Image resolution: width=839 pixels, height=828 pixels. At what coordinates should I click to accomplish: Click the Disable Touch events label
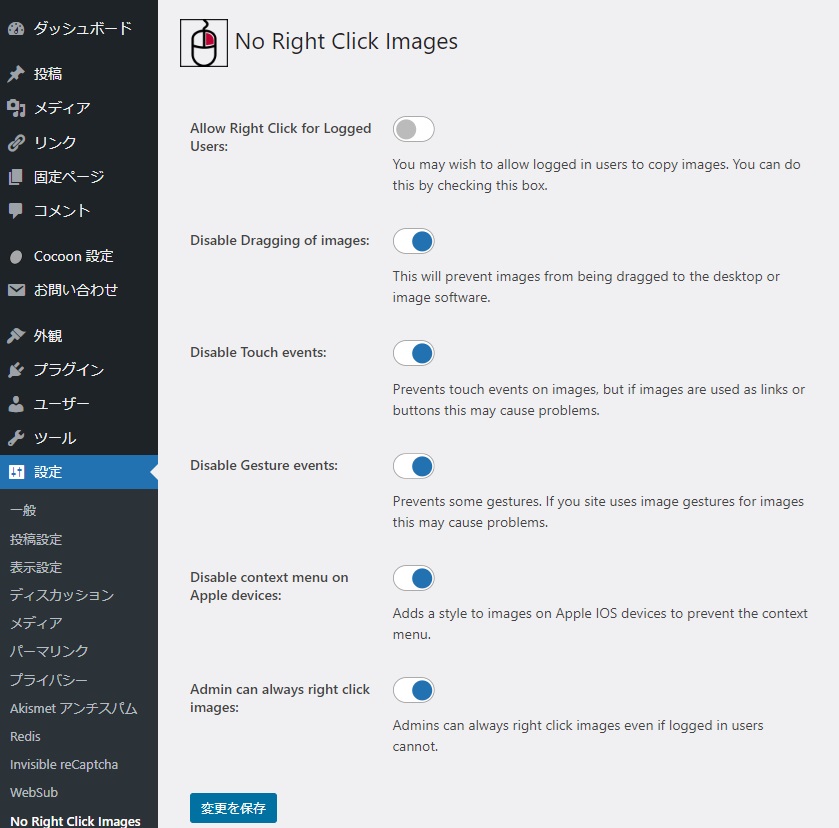click(258, 352)
